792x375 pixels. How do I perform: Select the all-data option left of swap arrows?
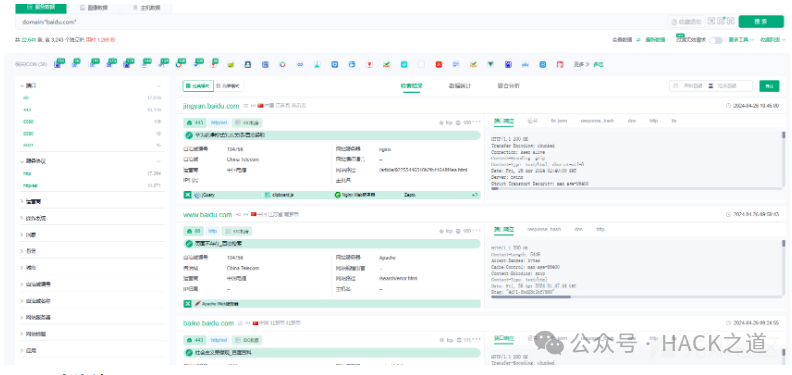pyautogui.click(x=622, y=39)
